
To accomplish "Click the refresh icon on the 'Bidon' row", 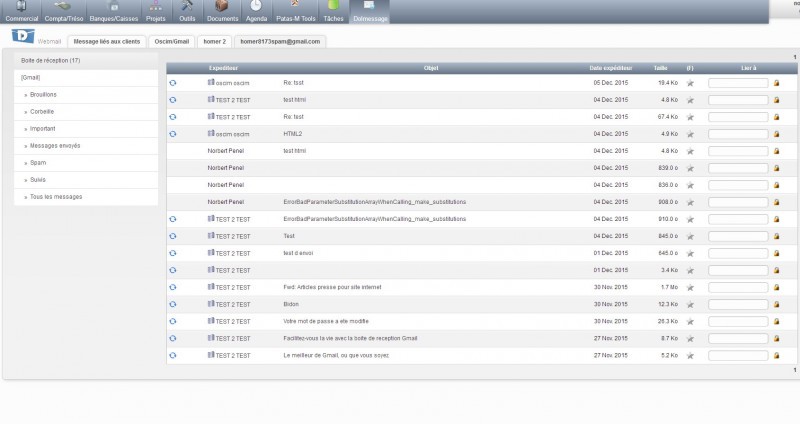I will pos(173,304).
